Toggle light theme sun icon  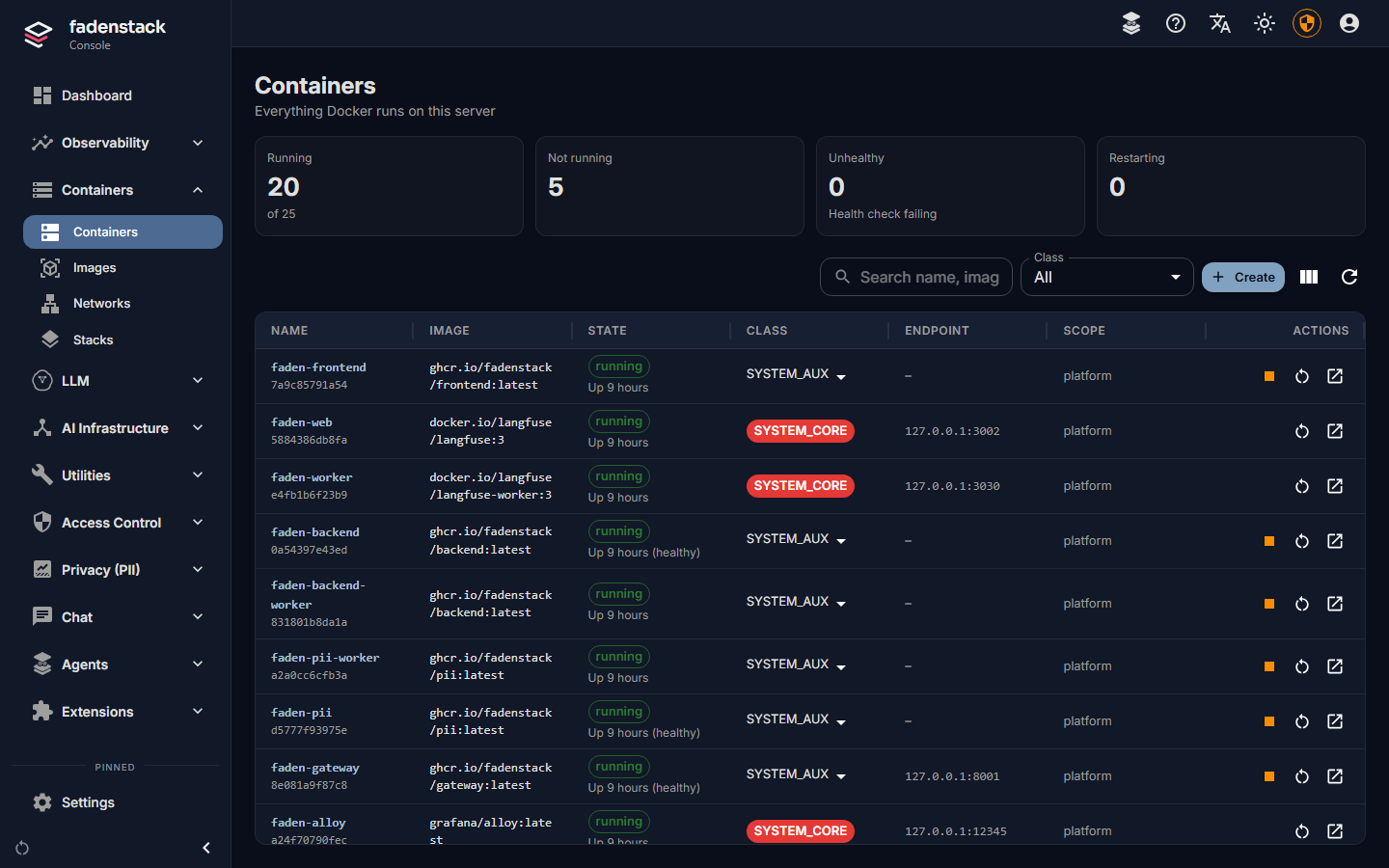(x=1265, y=23)
